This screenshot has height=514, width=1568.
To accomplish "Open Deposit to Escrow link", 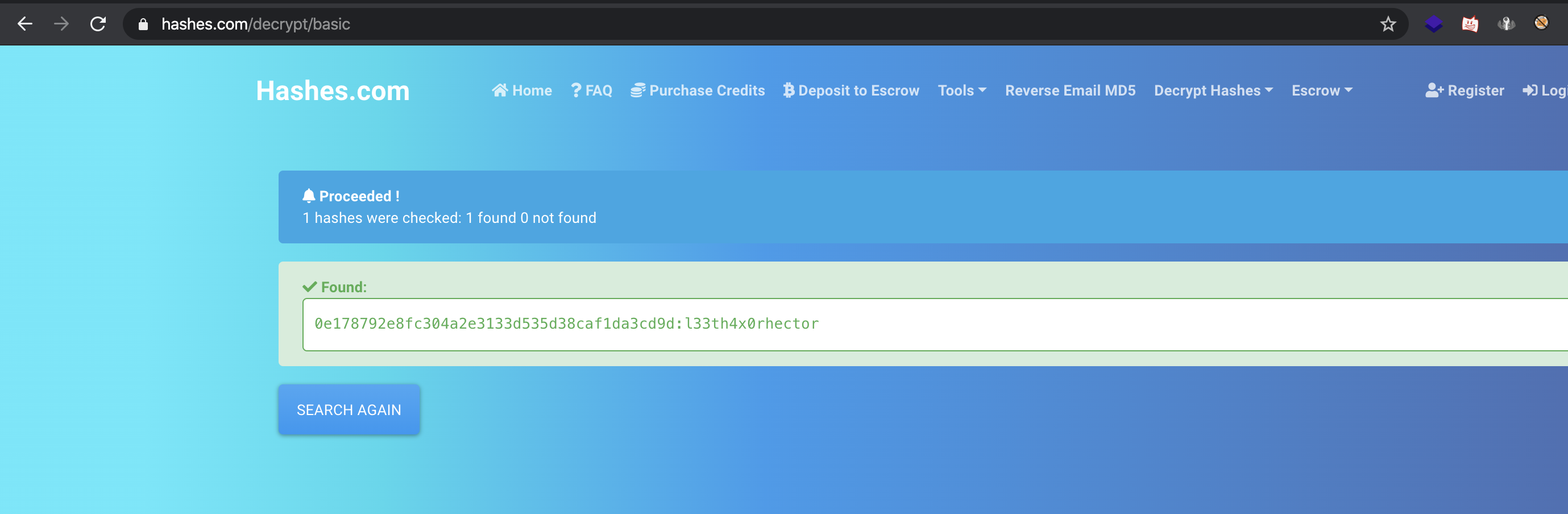I will (x=851, y=91).
